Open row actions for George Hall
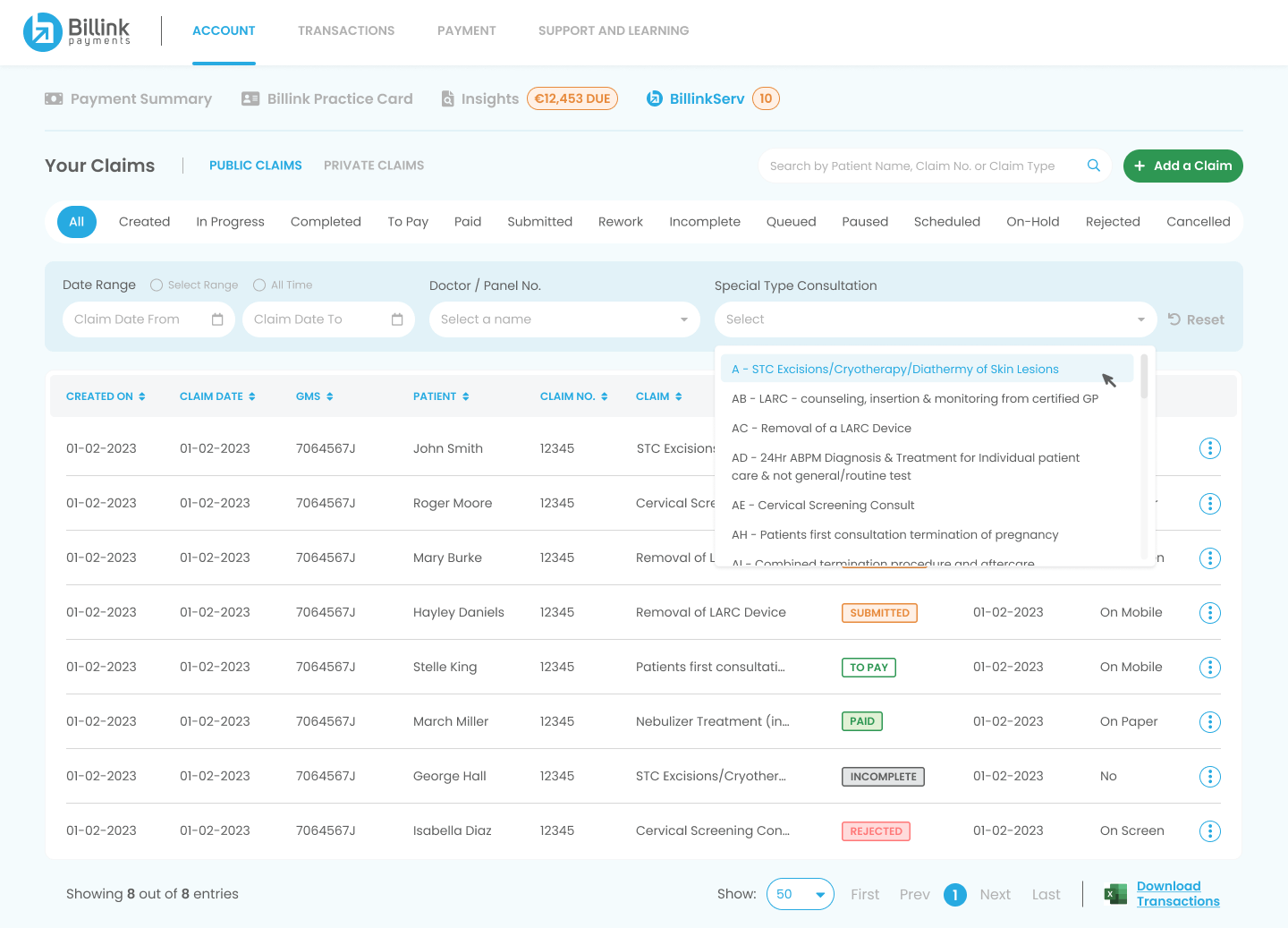 [1209, 777]
